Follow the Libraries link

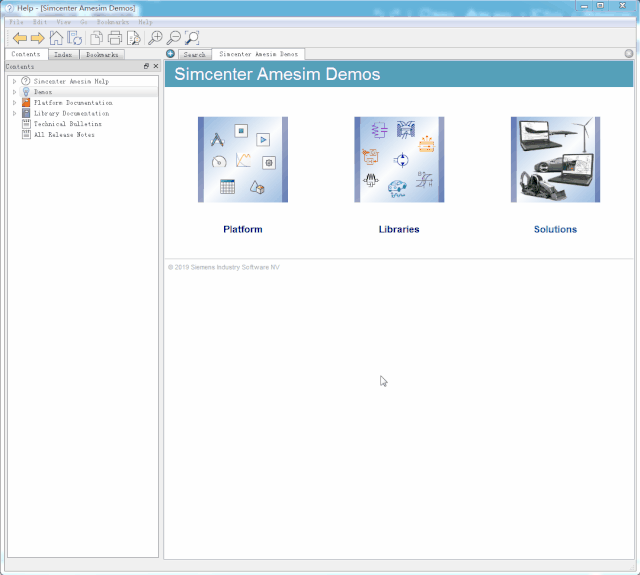[399, 229]
